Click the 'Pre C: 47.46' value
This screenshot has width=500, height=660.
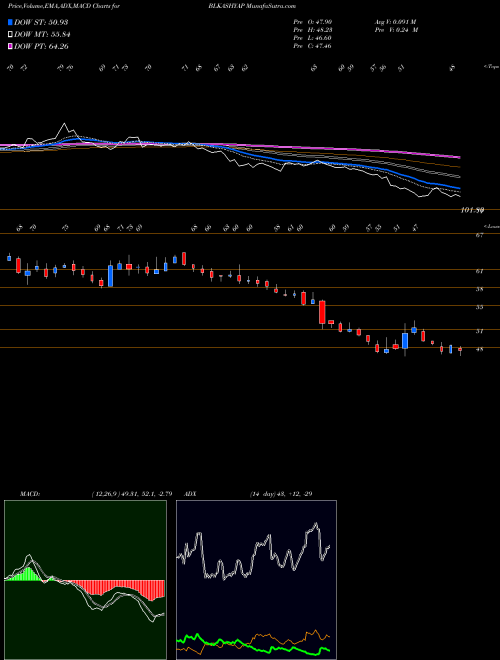[313, 46]
